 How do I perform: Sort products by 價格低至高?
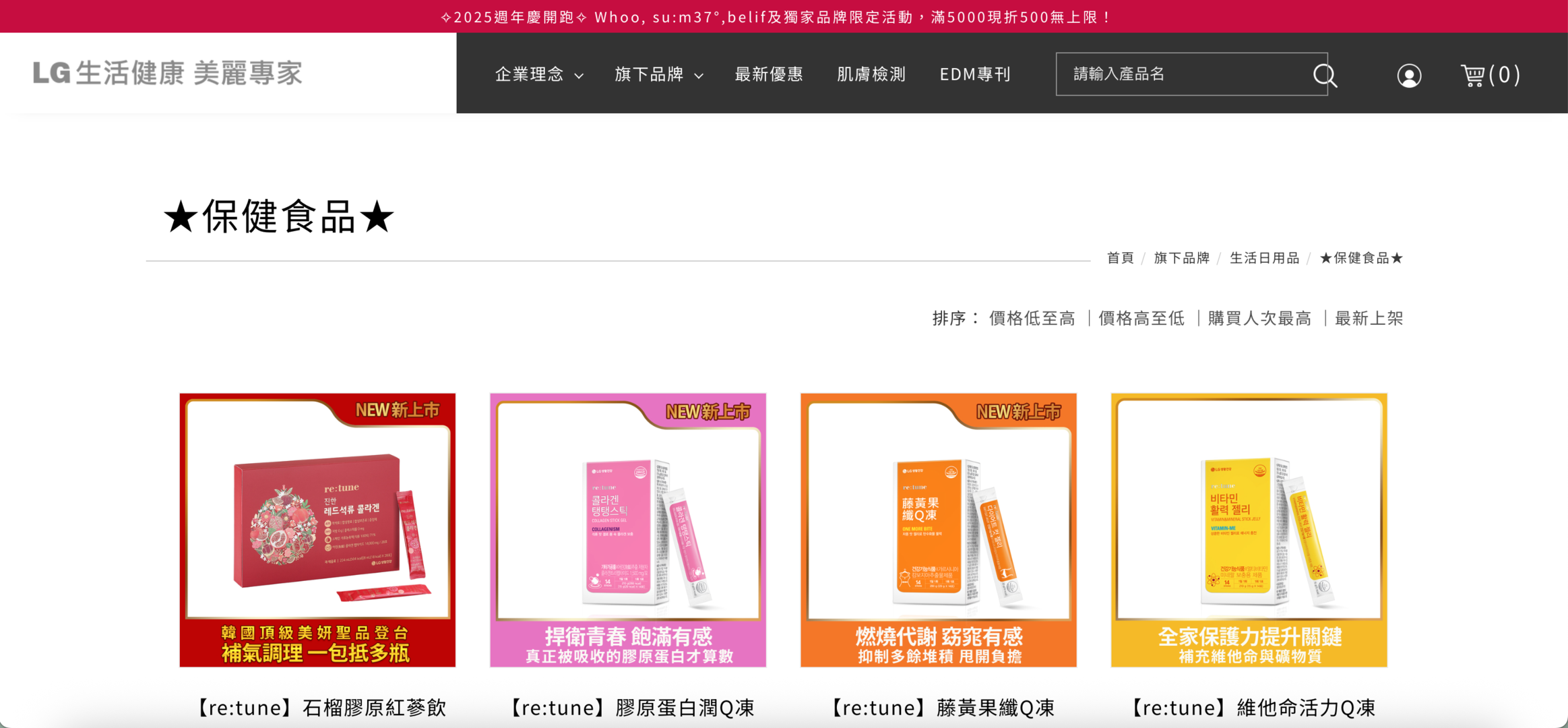pyautogui.click(x=1032, y=318)
